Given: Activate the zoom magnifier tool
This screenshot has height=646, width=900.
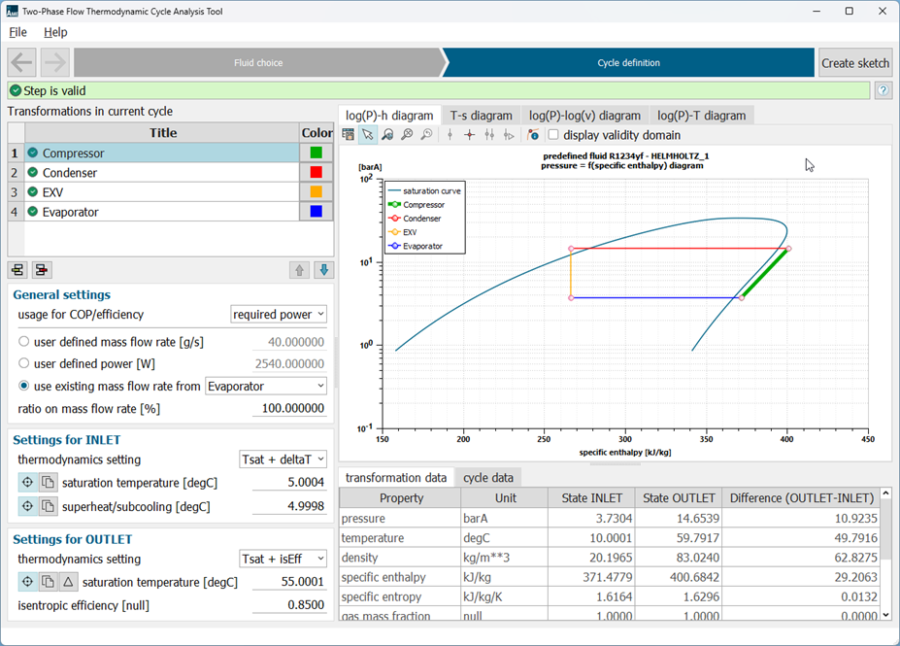Looking at the screenshot, I should (x=388, y=135).
